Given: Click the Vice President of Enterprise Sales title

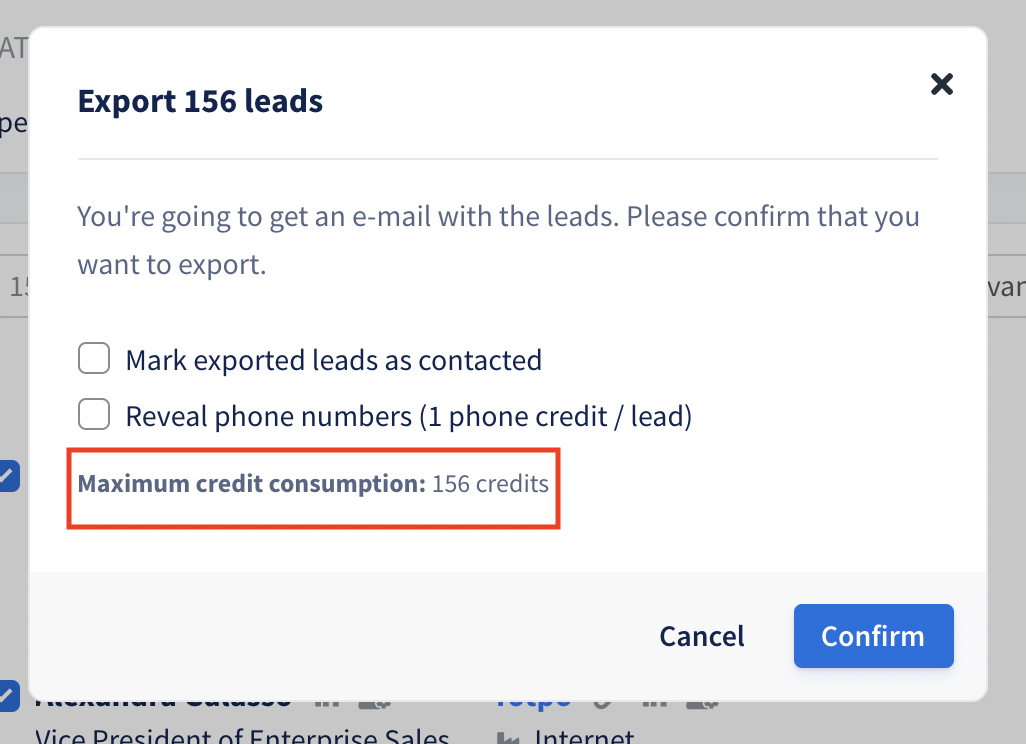Looking at the screenshot, I should (x=242, y=735).
